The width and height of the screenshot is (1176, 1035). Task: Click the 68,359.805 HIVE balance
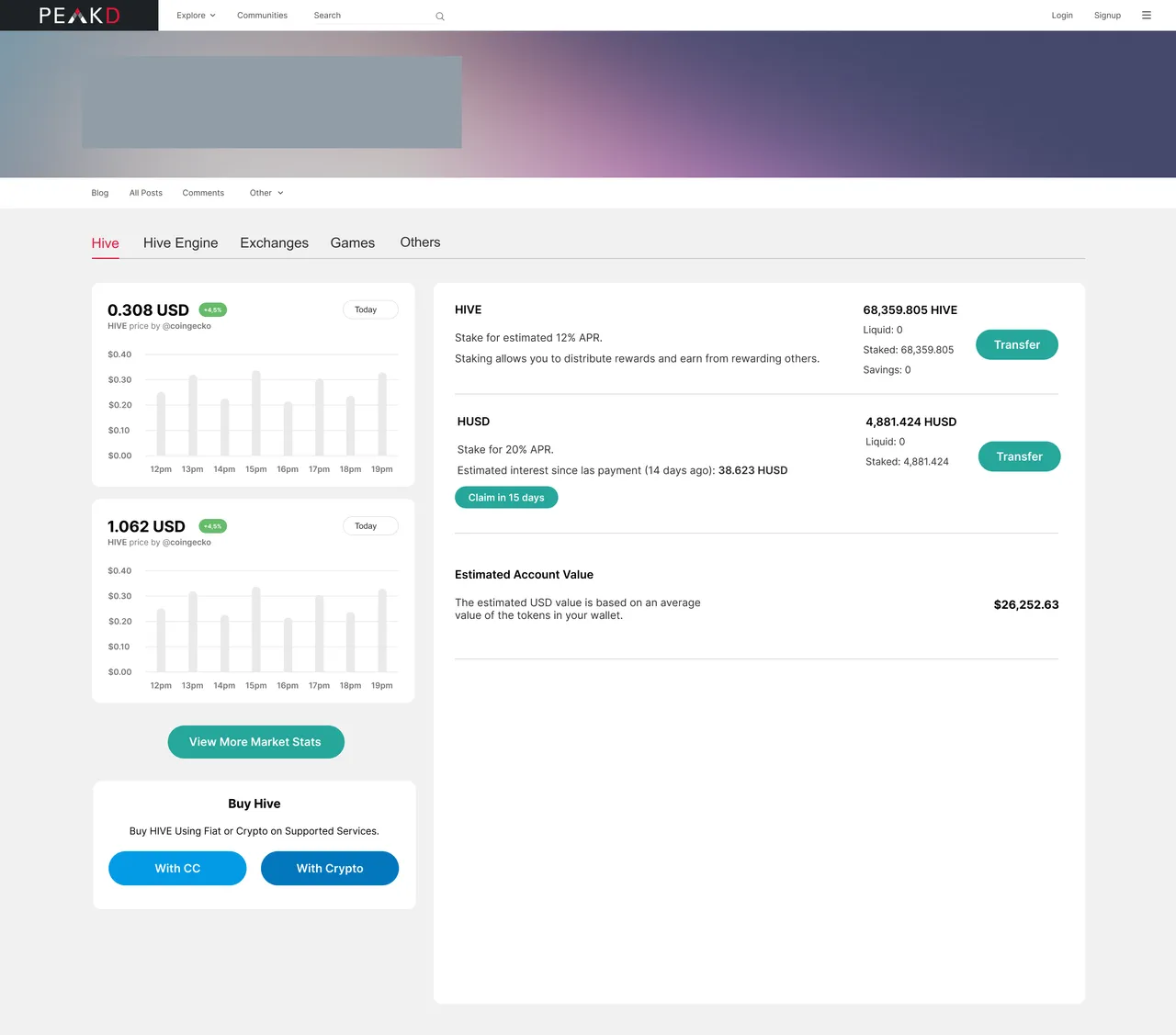tap(910, 310)
